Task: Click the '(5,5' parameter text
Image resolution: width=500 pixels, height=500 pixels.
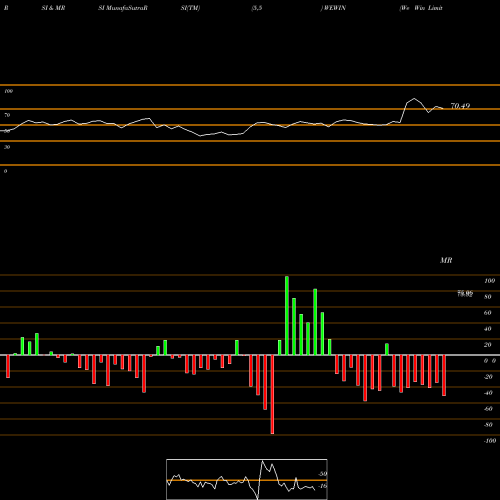Action: (257, 8)
